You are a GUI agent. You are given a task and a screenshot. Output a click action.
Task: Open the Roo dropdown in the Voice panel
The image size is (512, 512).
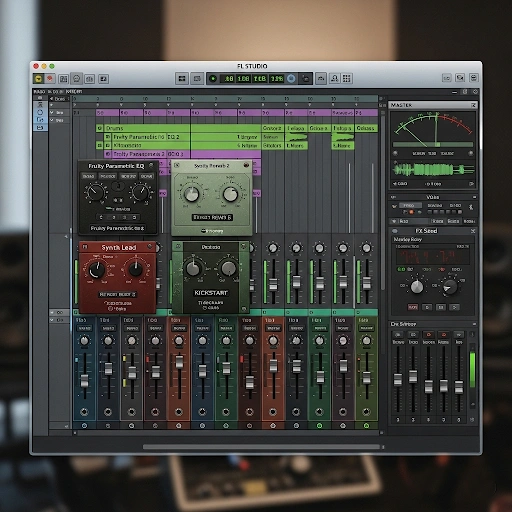[x=409, y=221]
